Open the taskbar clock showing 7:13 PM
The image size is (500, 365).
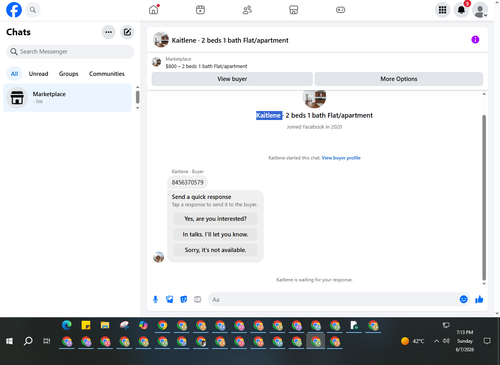(x=465, y=341)
